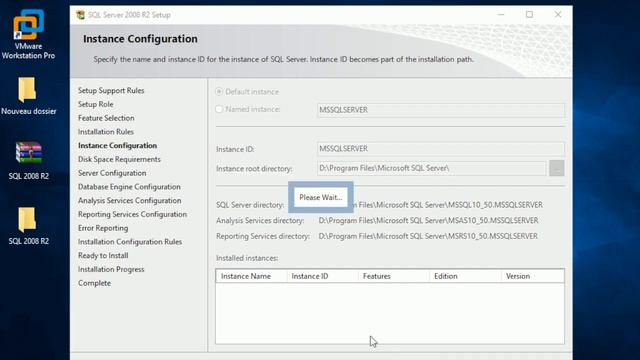Screen dimensions: 640x360
Task: Click the Installed instances label
Action: (x=247, y=258)
